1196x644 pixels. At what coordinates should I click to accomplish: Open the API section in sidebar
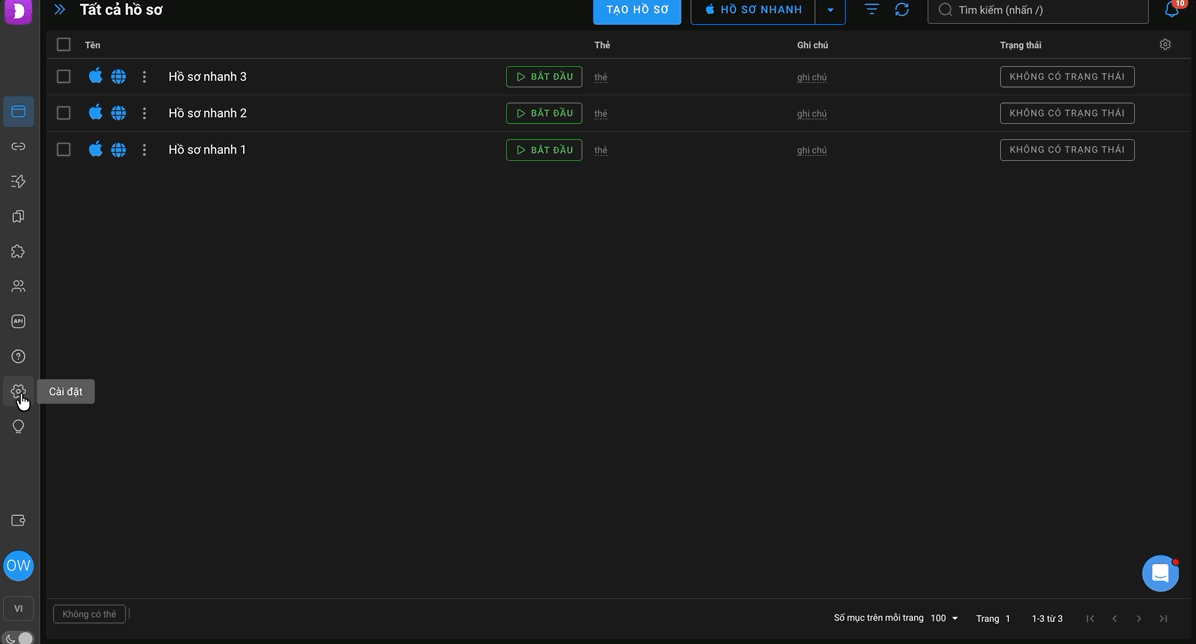(18, 321)
